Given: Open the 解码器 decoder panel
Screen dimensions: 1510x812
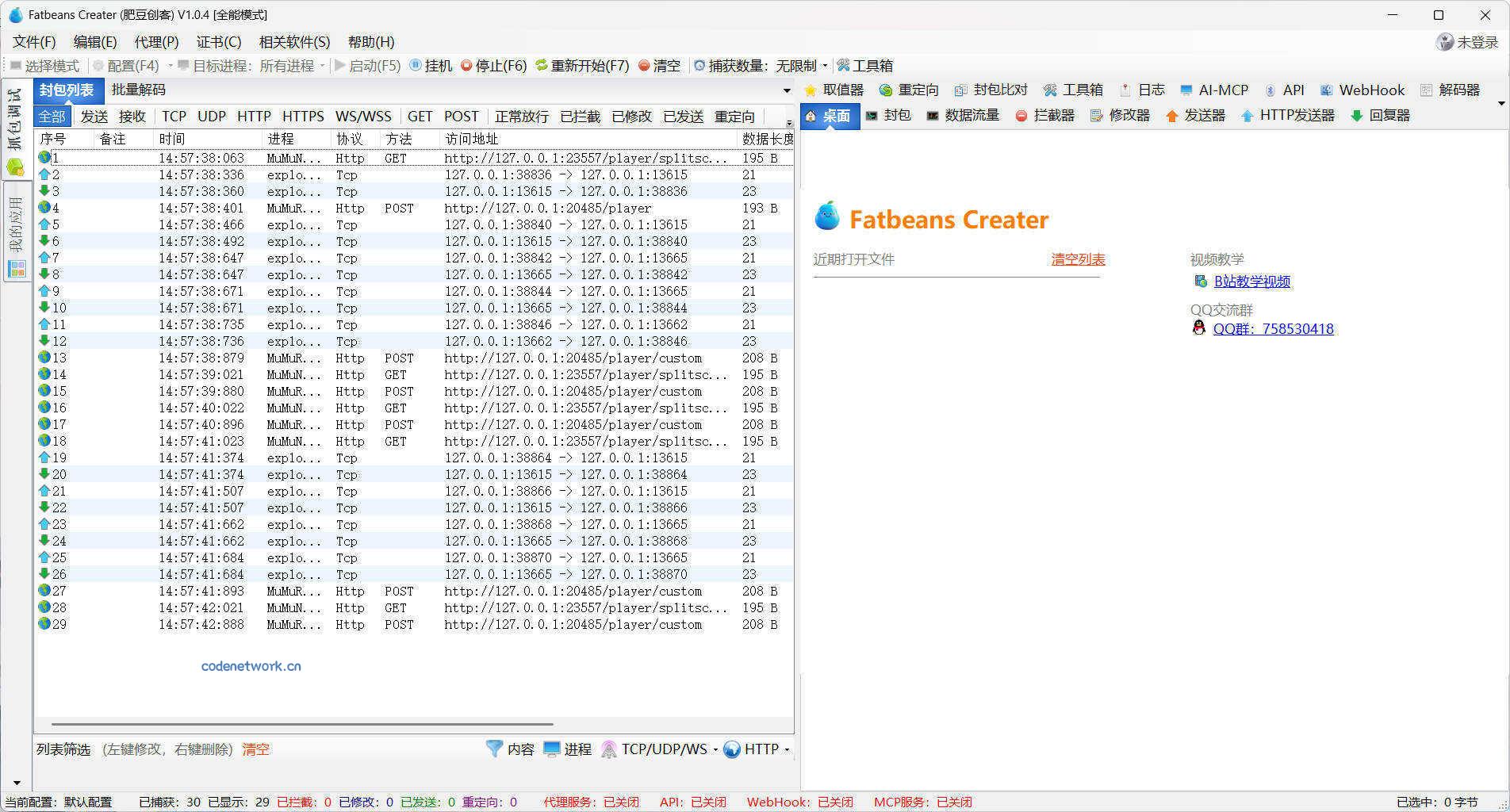Looking at the screenshot, I should (x=1451, y=90).
